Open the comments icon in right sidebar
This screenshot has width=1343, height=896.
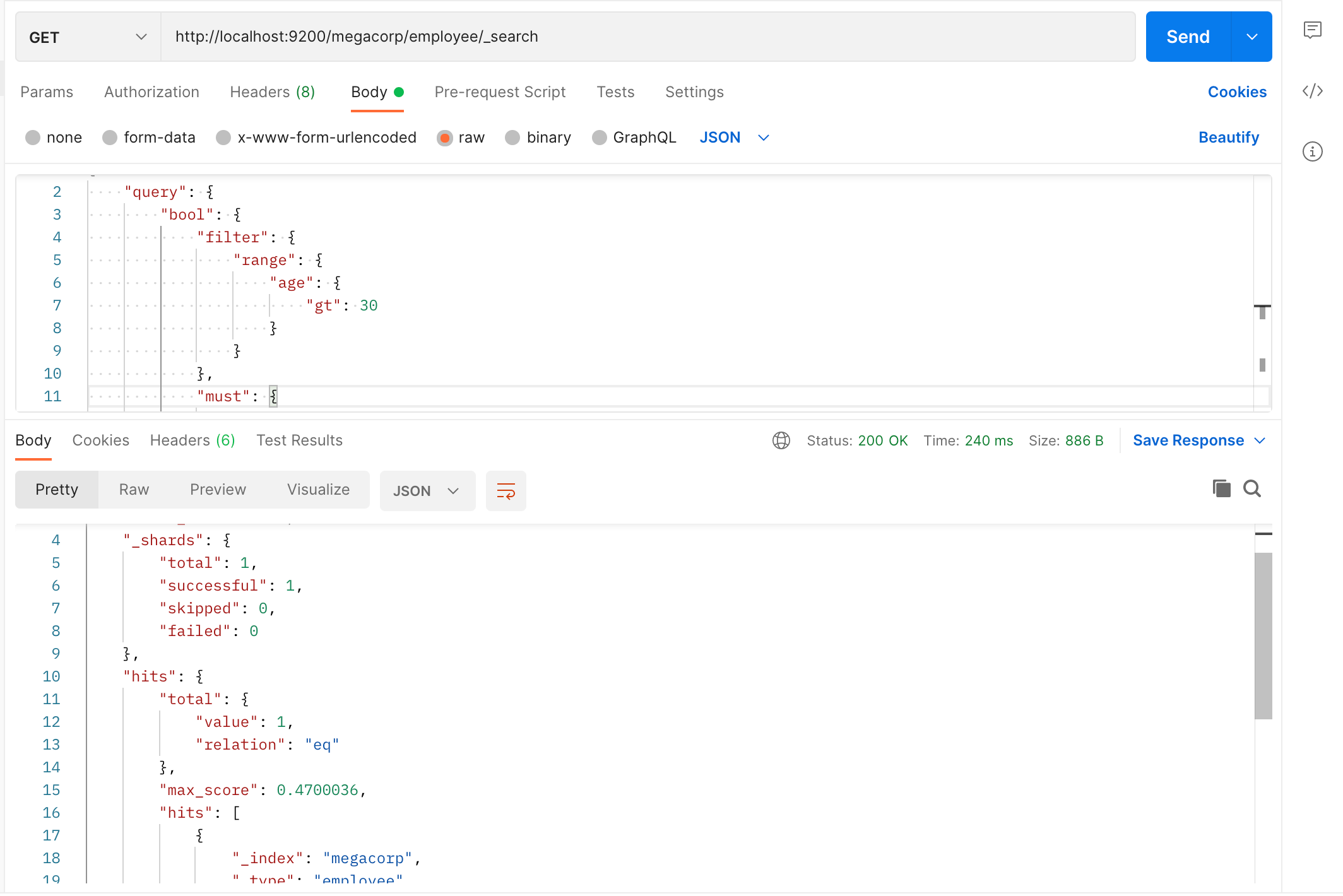(x=1312, y=30)
